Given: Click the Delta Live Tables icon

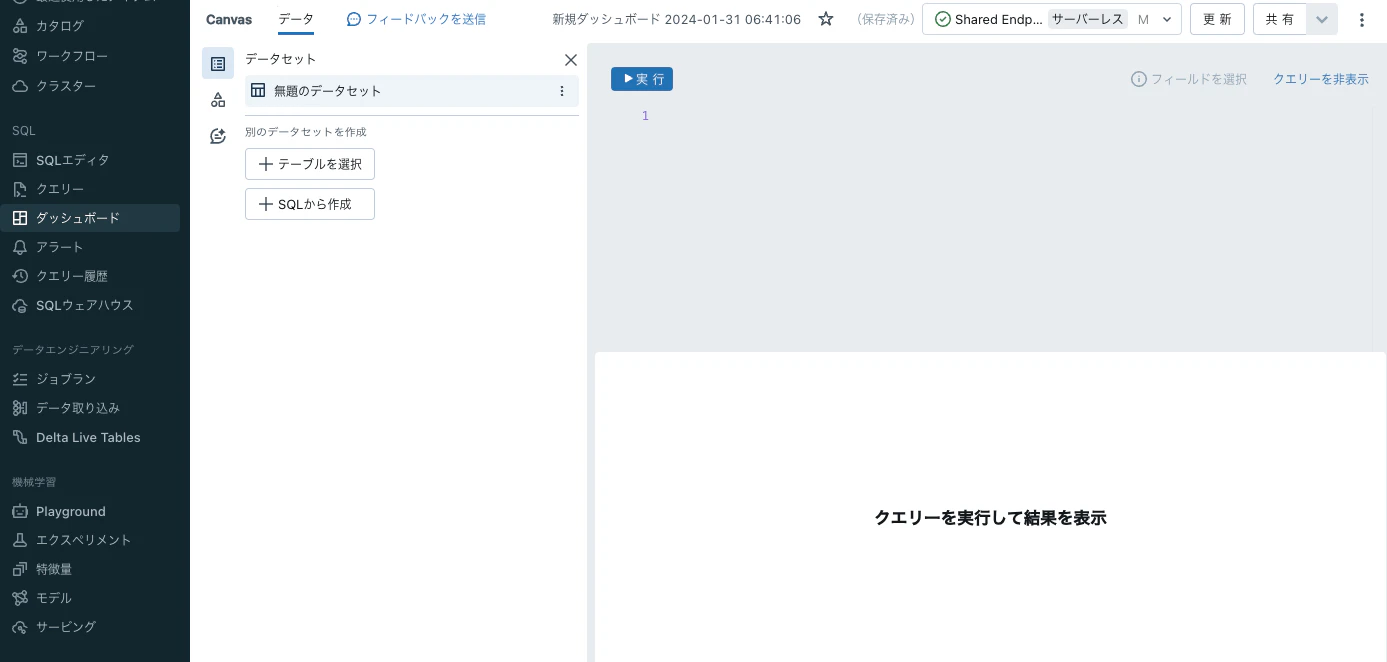Looking at the screenshot, I should tap(20, 437).
